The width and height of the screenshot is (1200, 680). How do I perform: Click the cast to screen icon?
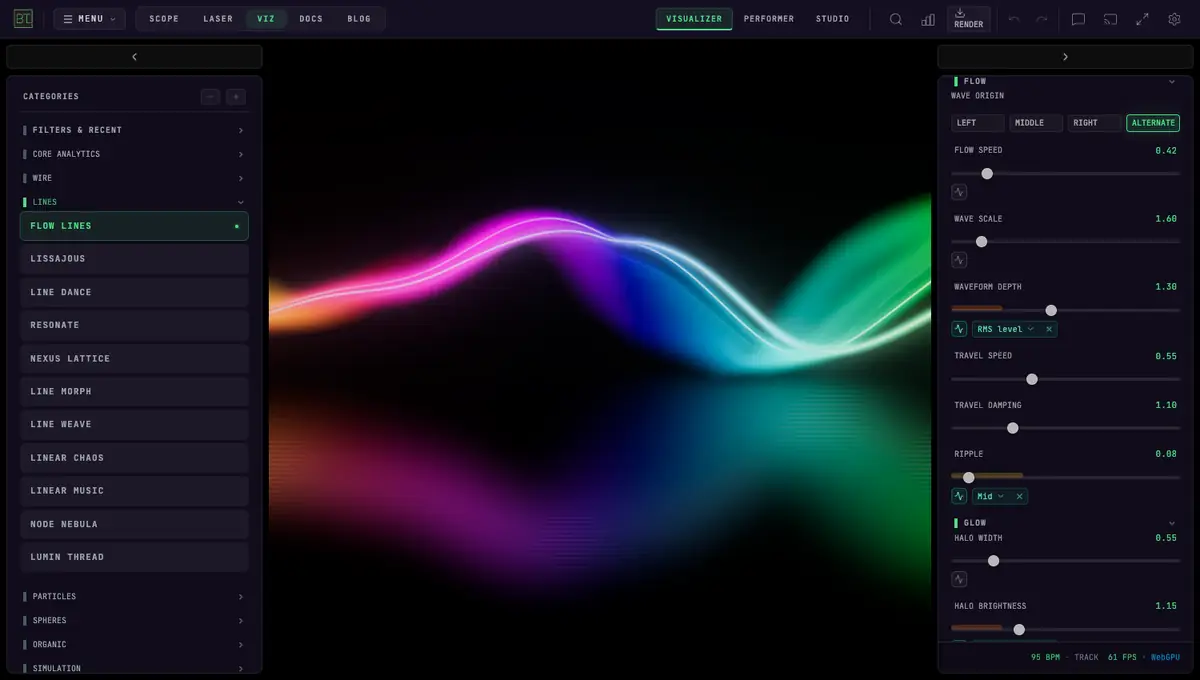[x=1110, y=19]
